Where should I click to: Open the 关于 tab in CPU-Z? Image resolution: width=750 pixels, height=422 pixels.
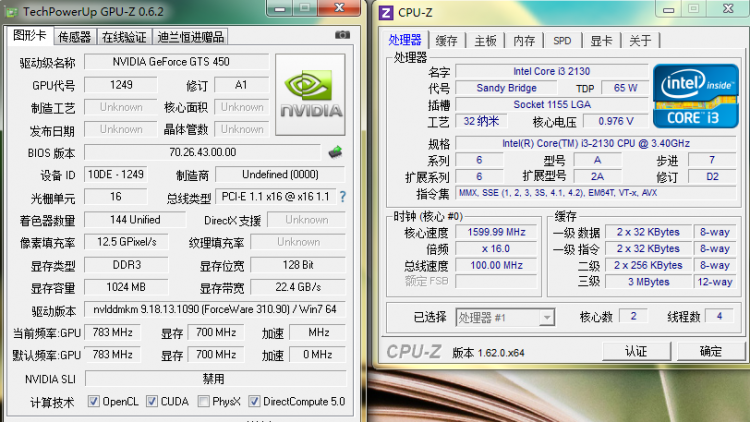pos(640,41)
